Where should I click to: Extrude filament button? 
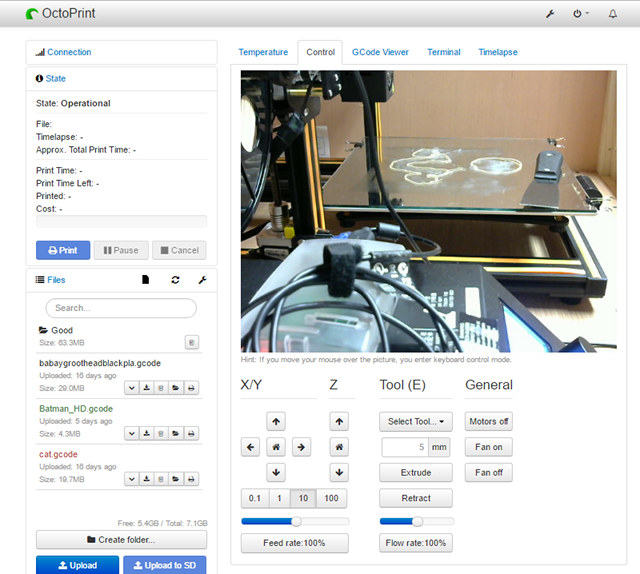click(416, 472)
